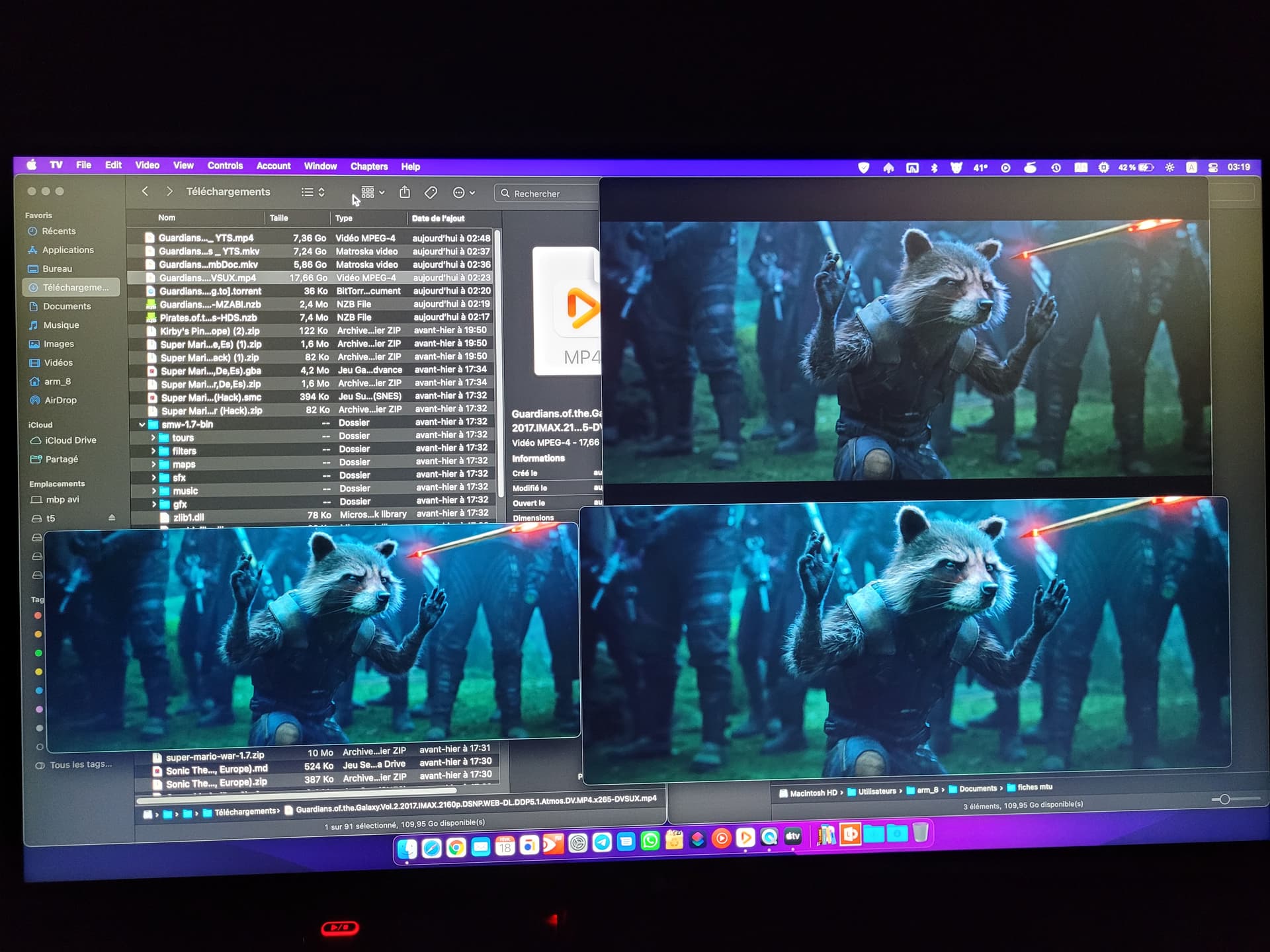Open the more actions ellipsis dropdown
The height and width of the screenshot is (952, 1270).
click(464, 192)
